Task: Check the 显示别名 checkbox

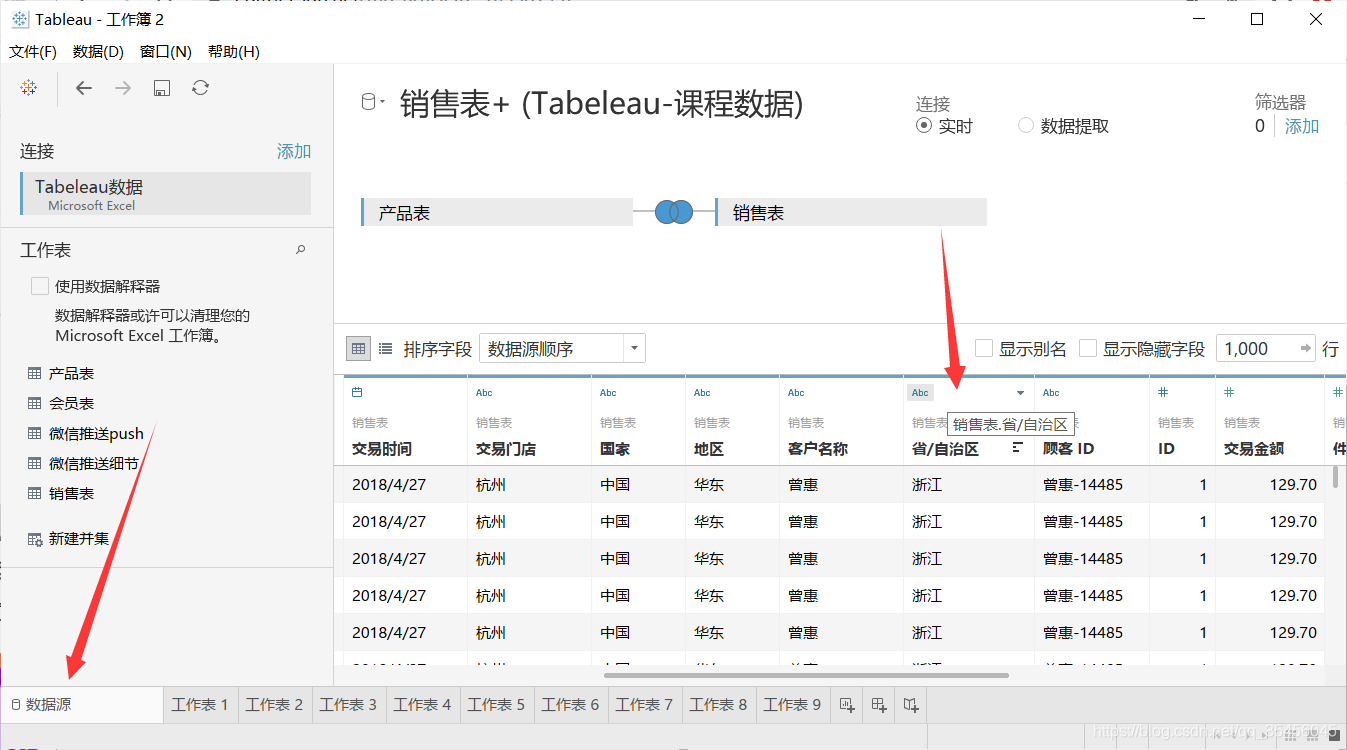Action: point(984,348)
